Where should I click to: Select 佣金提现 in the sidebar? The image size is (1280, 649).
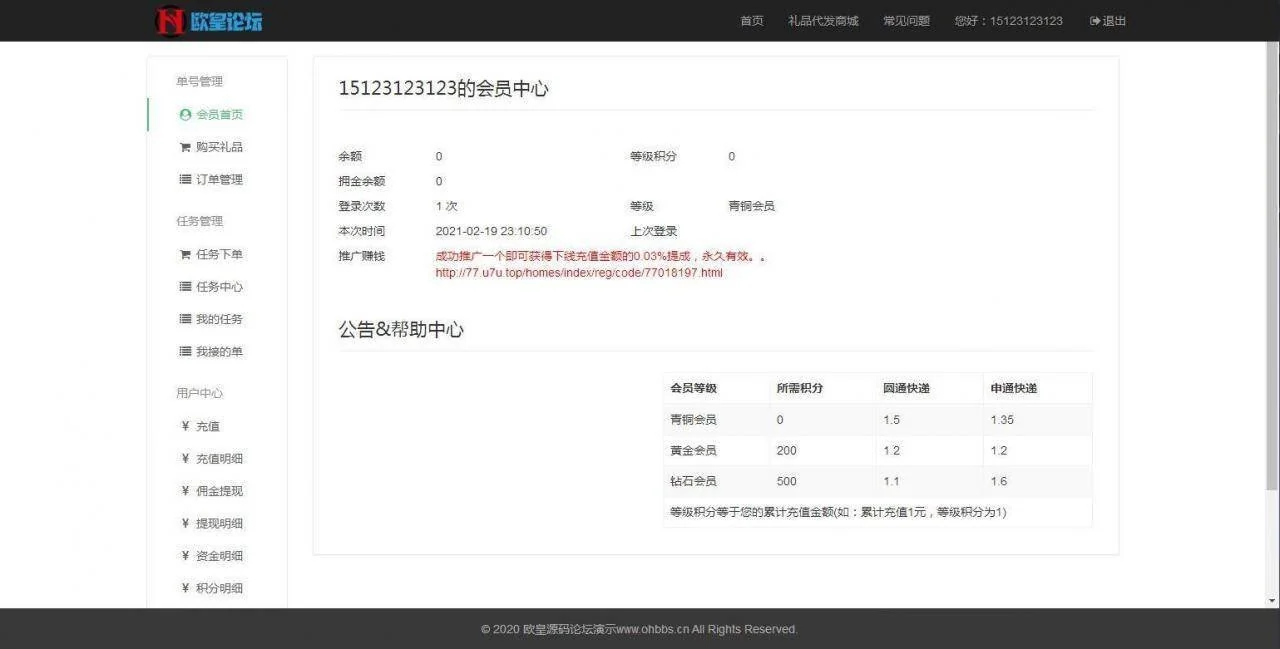(x=219, y=491)
